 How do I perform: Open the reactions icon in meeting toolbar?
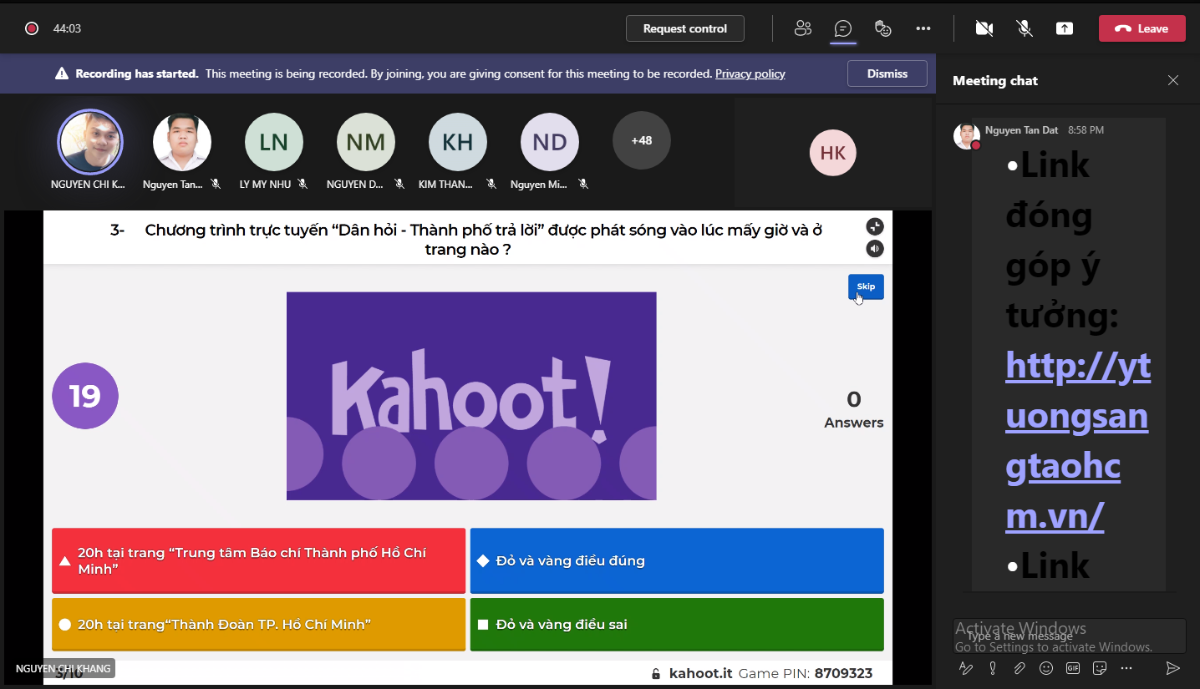click(883, 28)
